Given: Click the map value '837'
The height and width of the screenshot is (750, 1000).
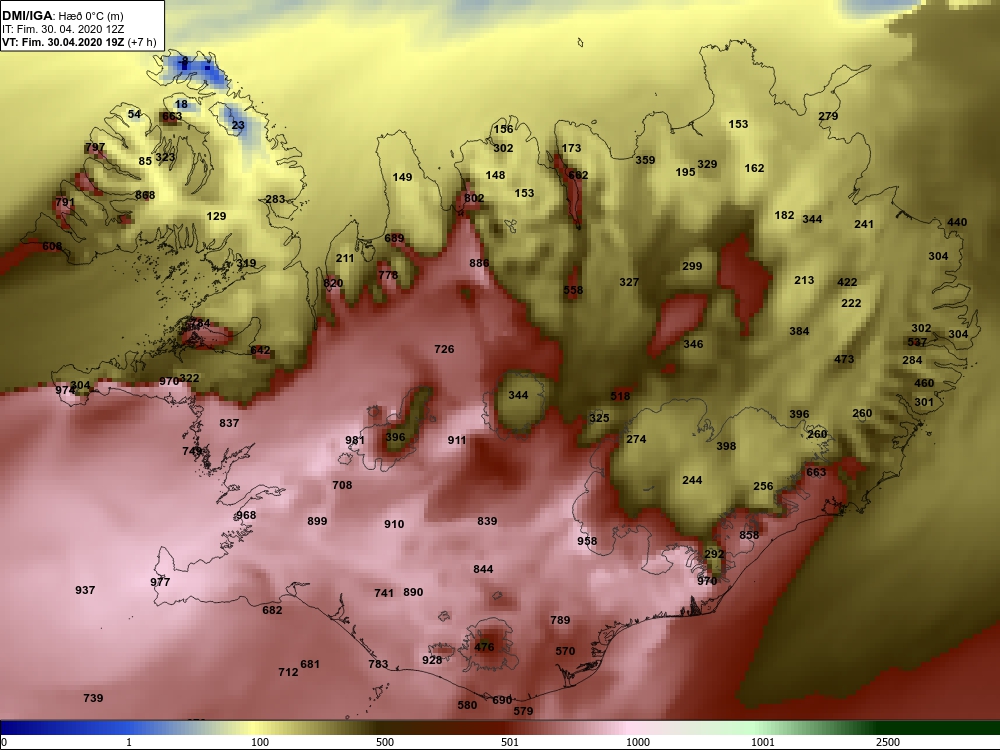Looking at the screenshot, I should pyautogui.click(x=229, y=423).
